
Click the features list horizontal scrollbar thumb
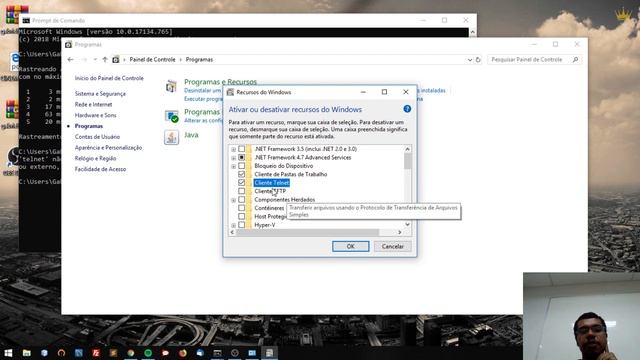(307, 232)
